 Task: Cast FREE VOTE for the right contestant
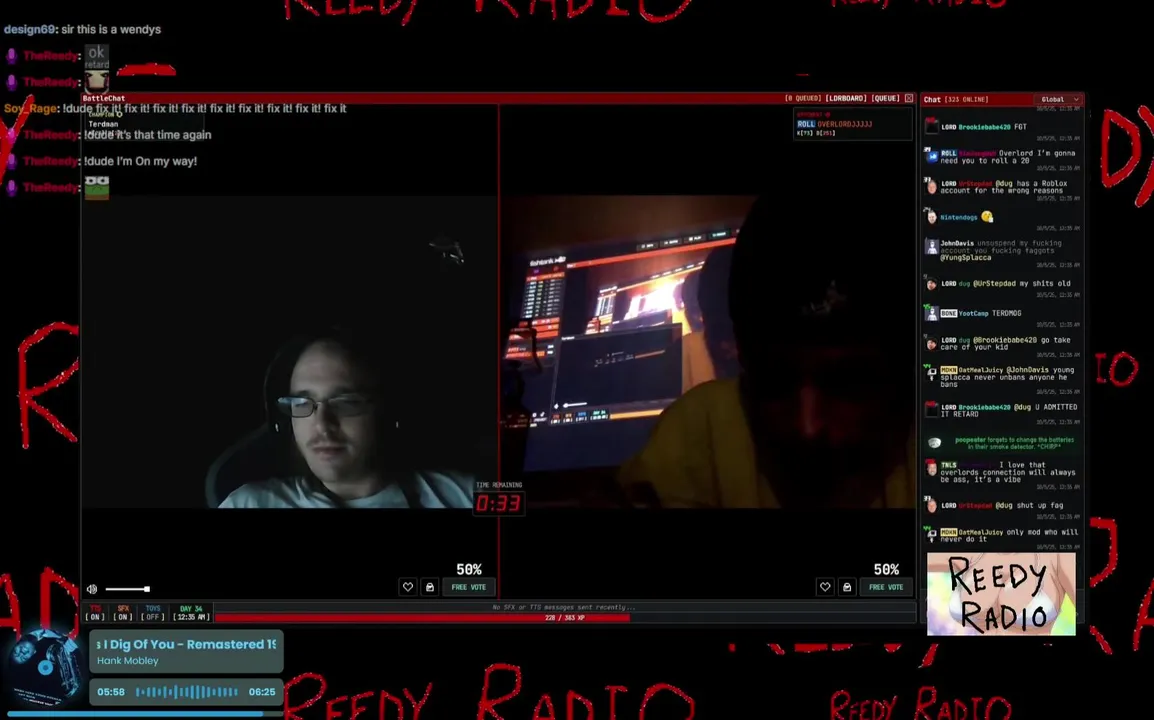click(x=886, y=587)
